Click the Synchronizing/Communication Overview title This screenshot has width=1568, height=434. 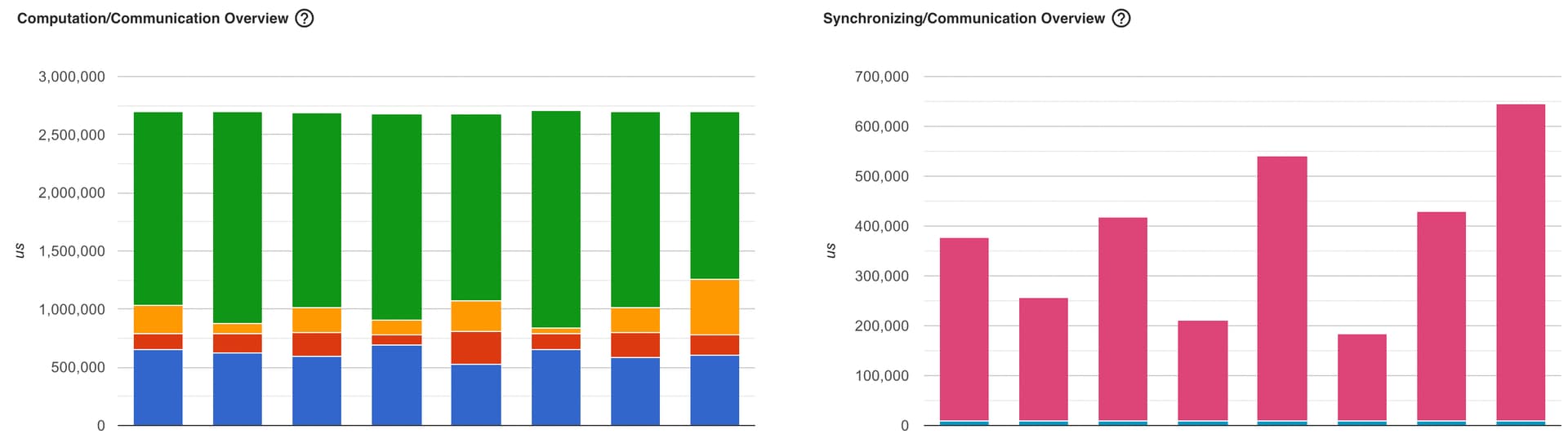pyautogui.click(x=964, y=18)
